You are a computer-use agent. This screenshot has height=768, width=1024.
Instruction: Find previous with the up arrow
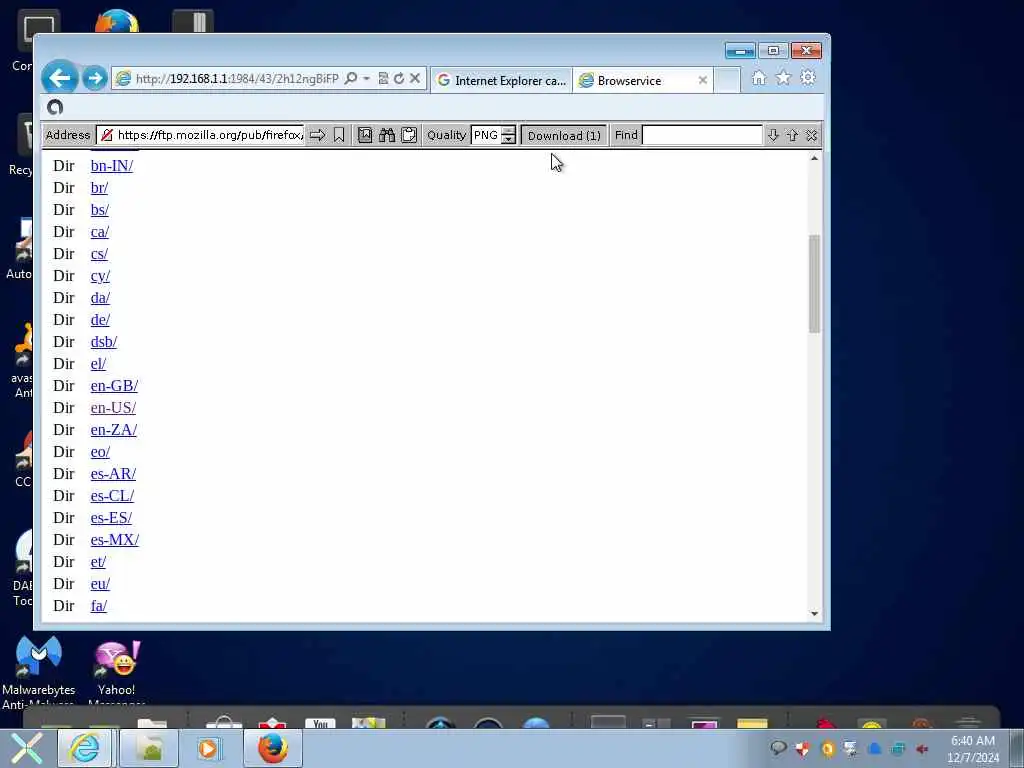tap(792, 135)
